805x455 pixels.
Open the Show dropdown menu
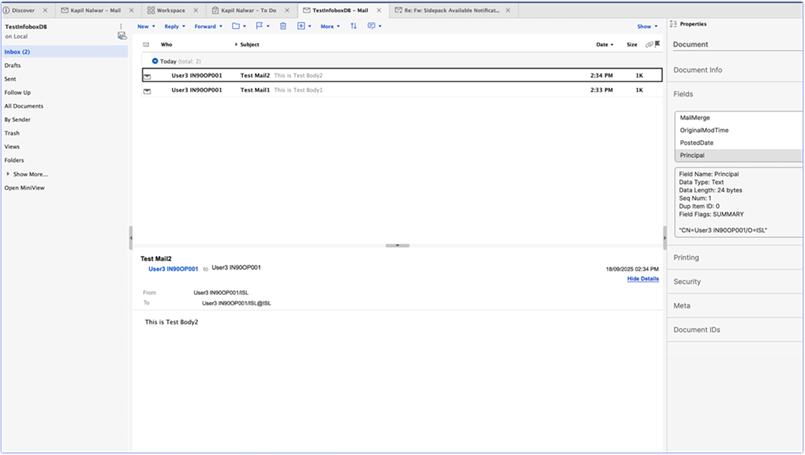tap(647, 26)
